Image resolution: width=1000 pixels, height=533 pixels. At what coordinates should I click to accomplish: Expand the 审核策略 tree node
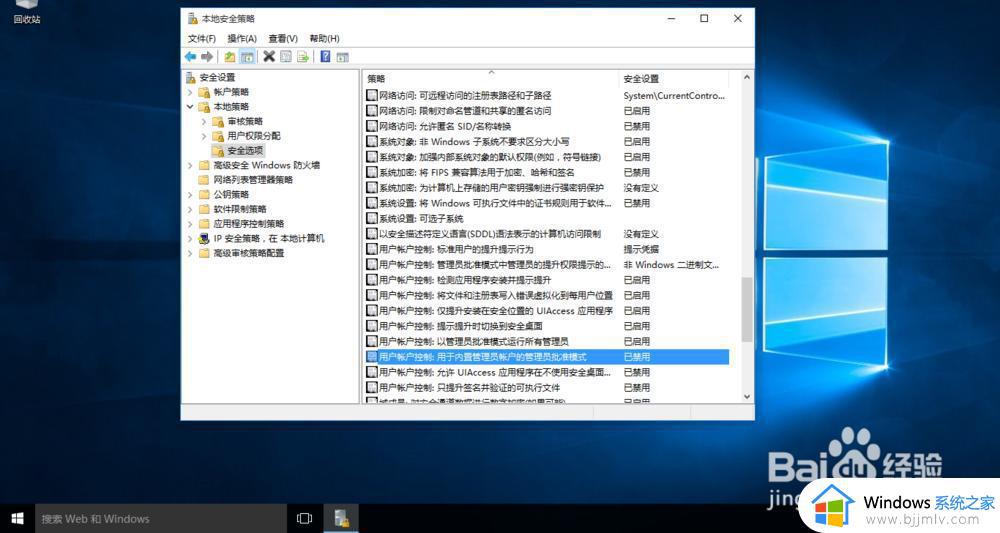point(203,121)
